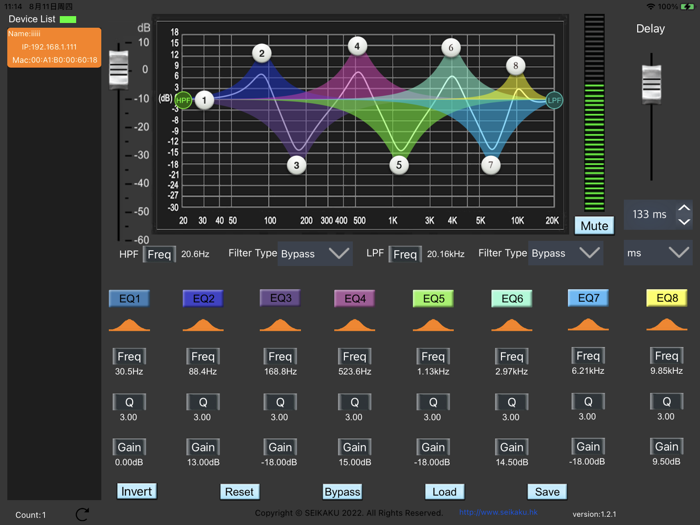Image resolution: width=700 pixels, height=525 pixels.
Task: Click EQ1 orange bell filter shape icon
Action: (x=129, y=325)
